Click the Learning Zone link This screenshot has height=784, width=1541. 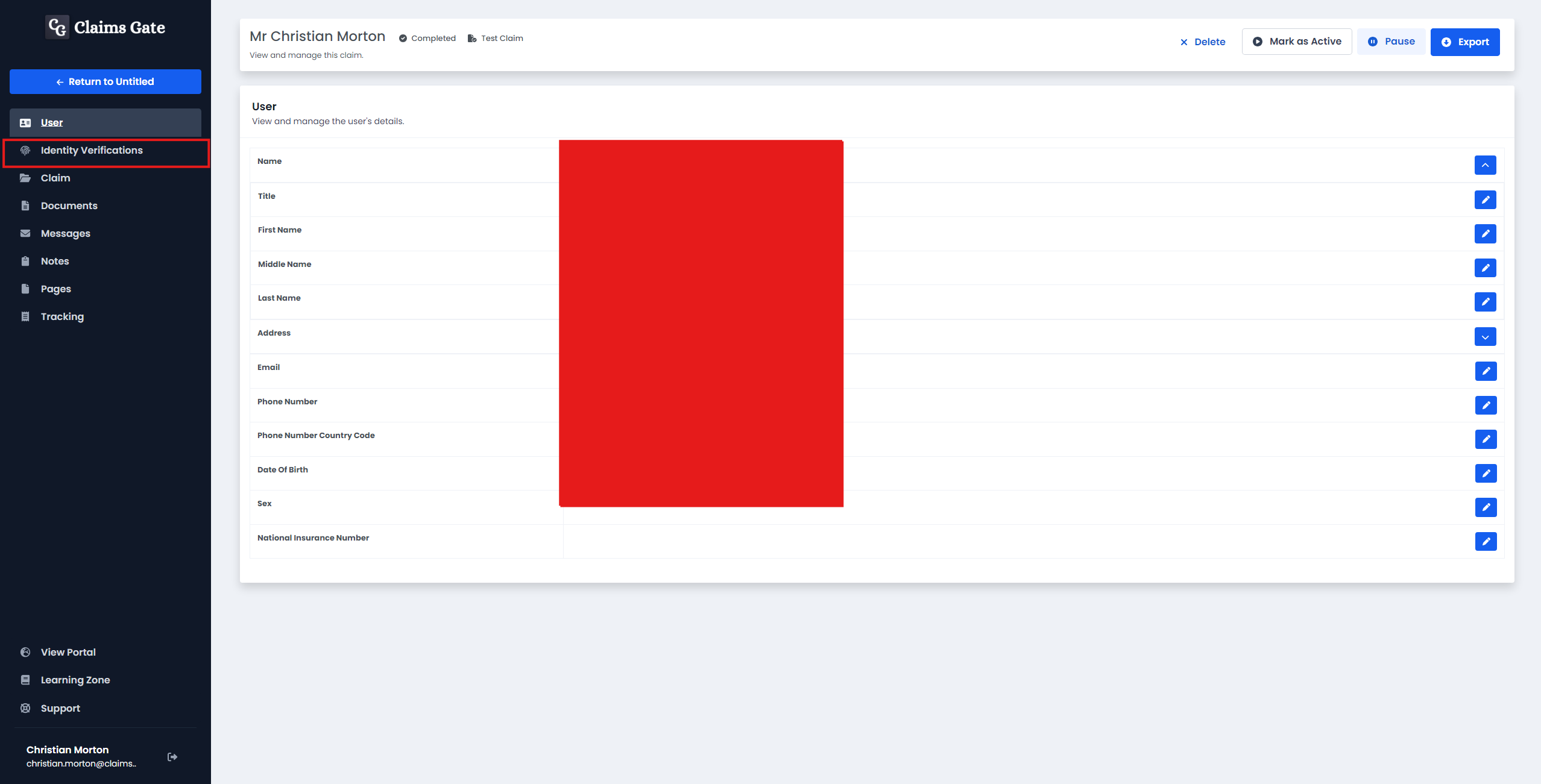(x=75, y=680)
